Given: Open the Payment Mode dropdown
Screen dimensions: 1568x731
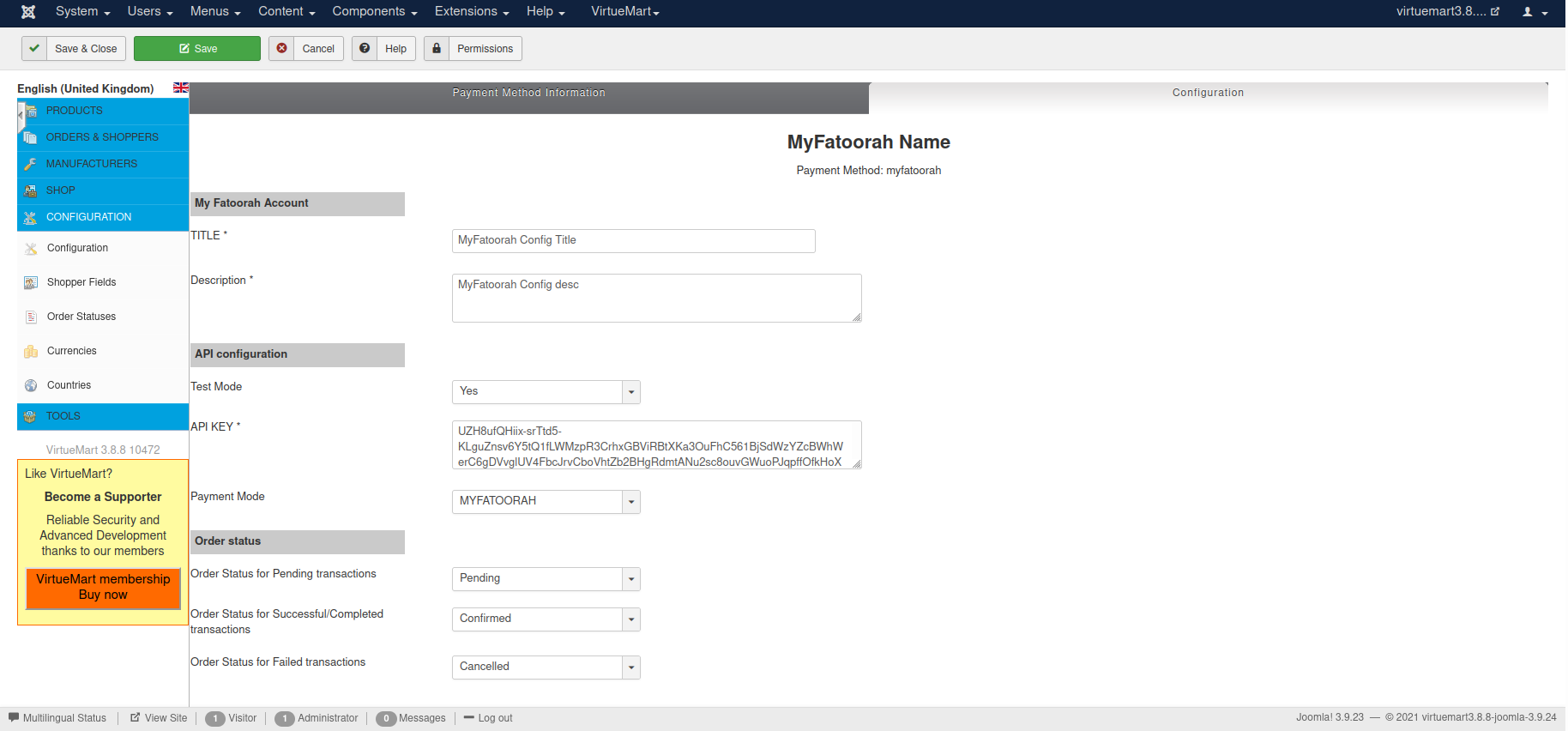Looking at the screenshot, I should click(x=631, y=502).
